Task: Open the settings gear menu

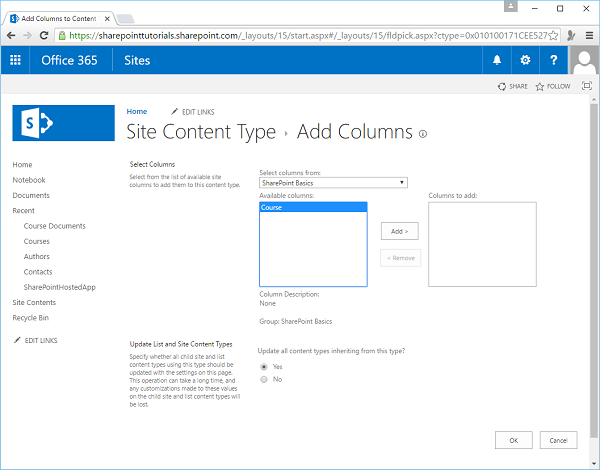Action: [x=526, y=60]
